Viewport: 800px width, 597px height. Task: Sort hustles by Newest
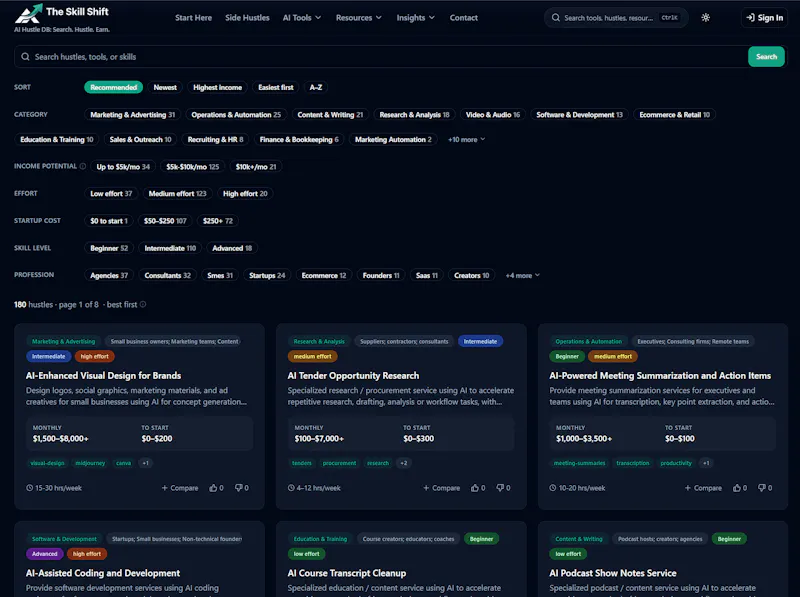click(x=165, y=87)
